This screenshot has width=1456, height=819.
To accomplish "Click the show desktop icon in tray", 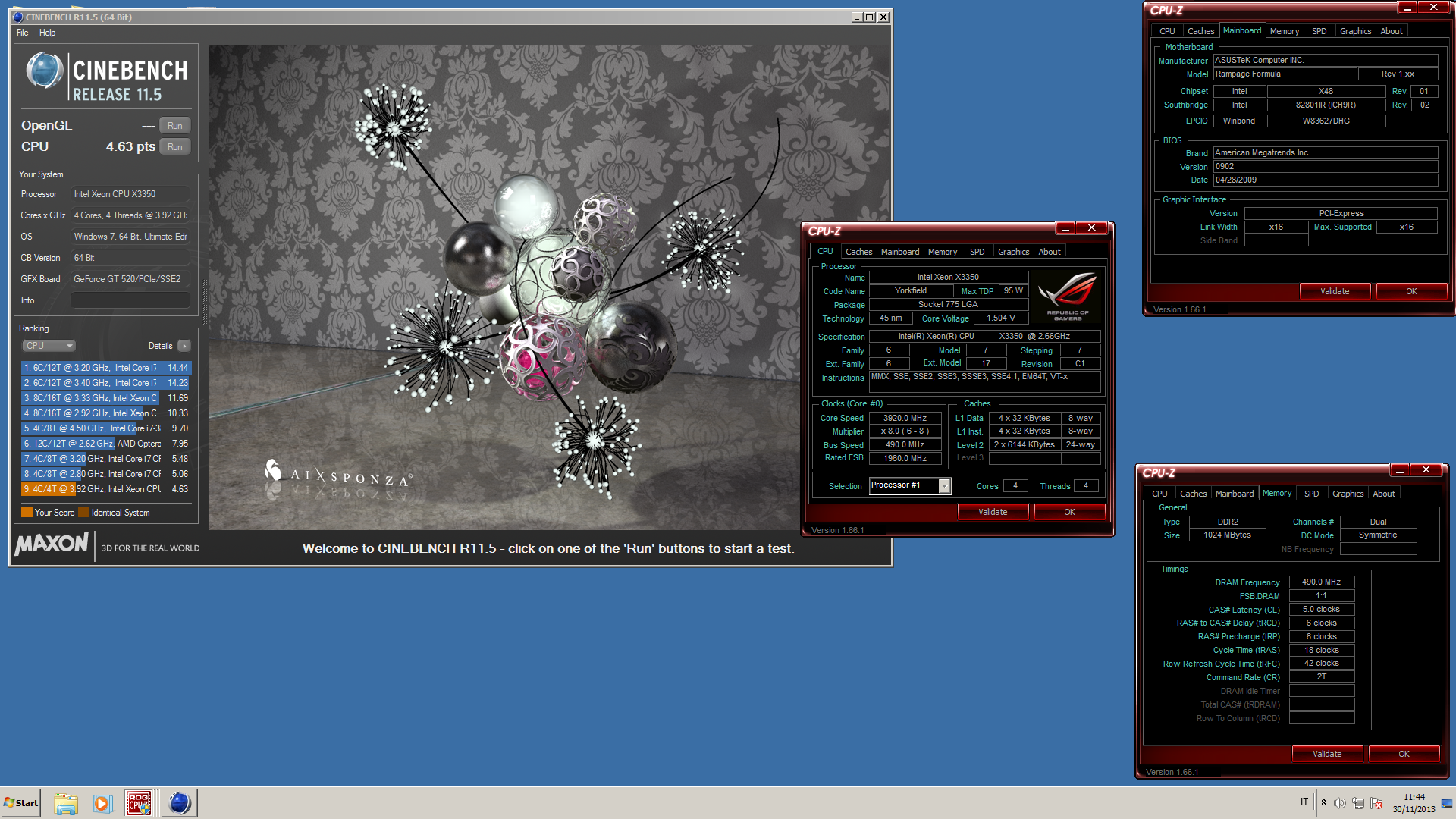I will pos(1448,803).
